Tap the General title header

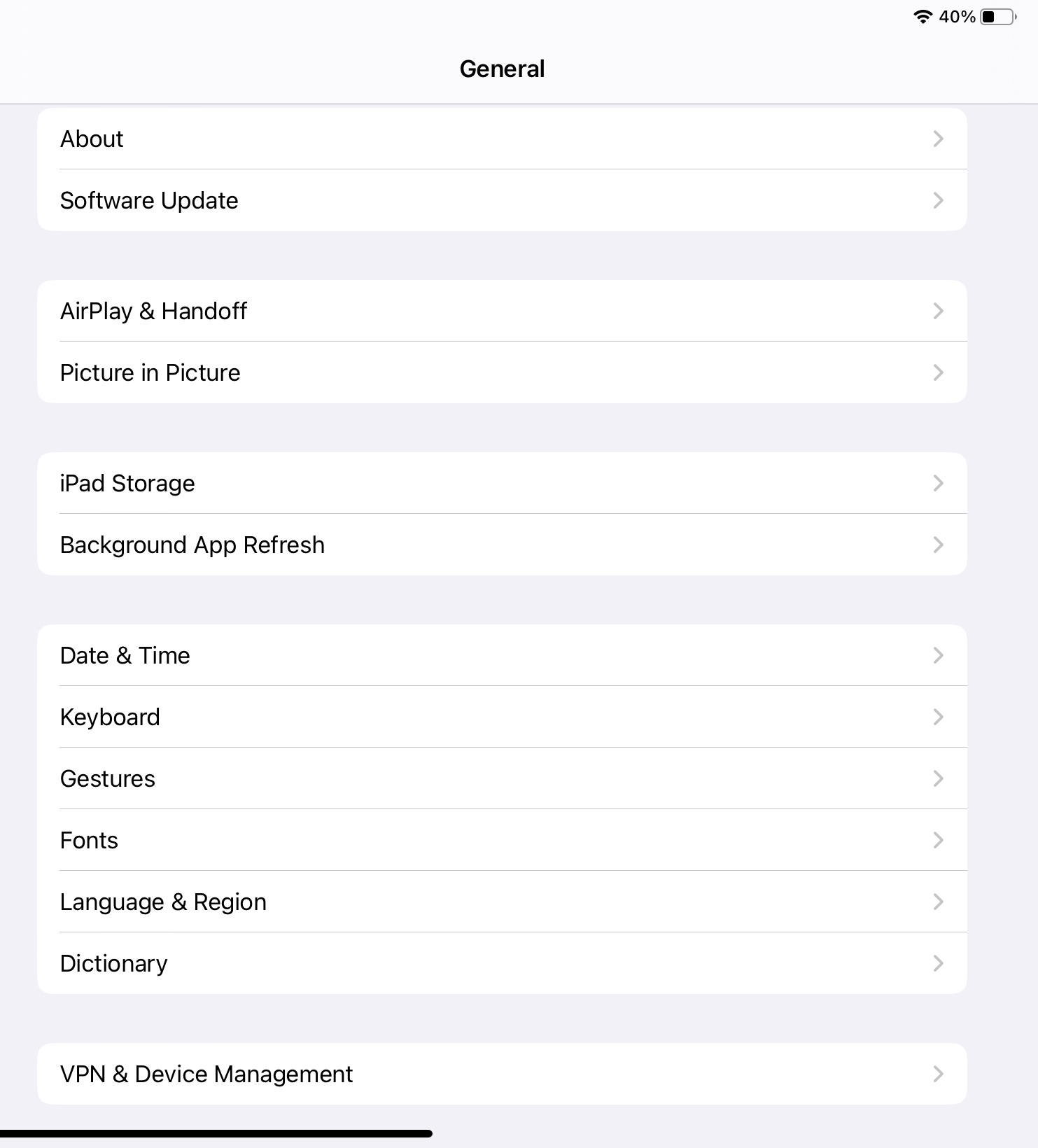502,69
